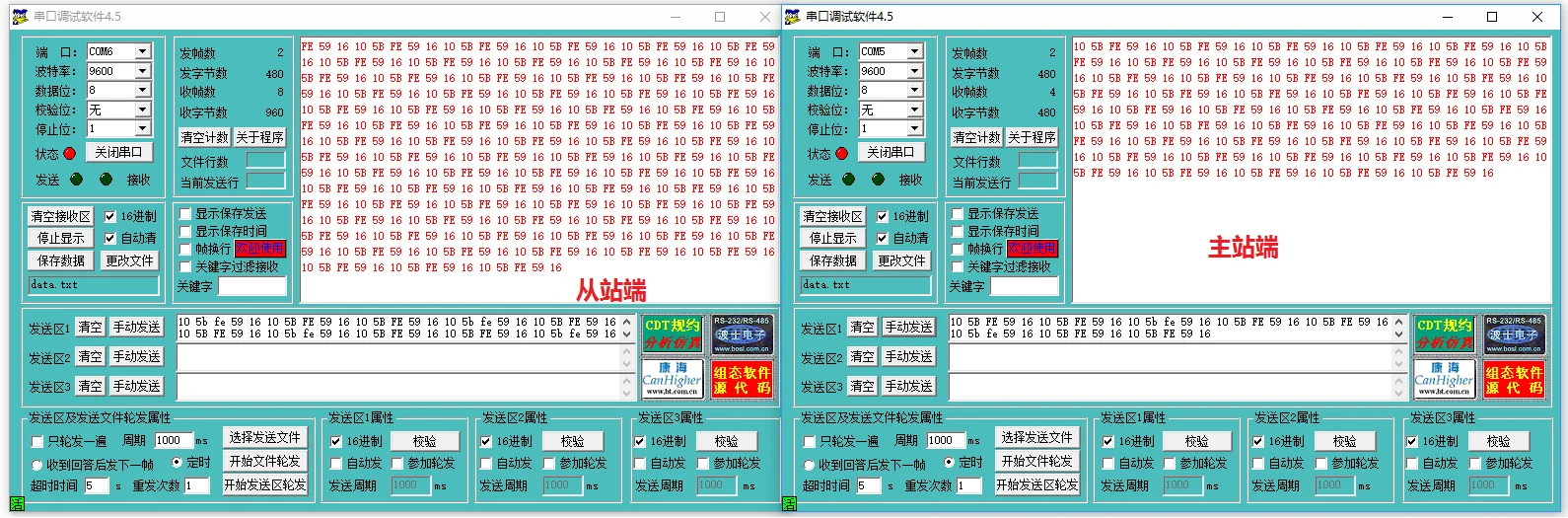The height and width of the screenshot is (518, 1568).
Task: Click 关闭串口 button in COM5 window
Action: [891, 153]
